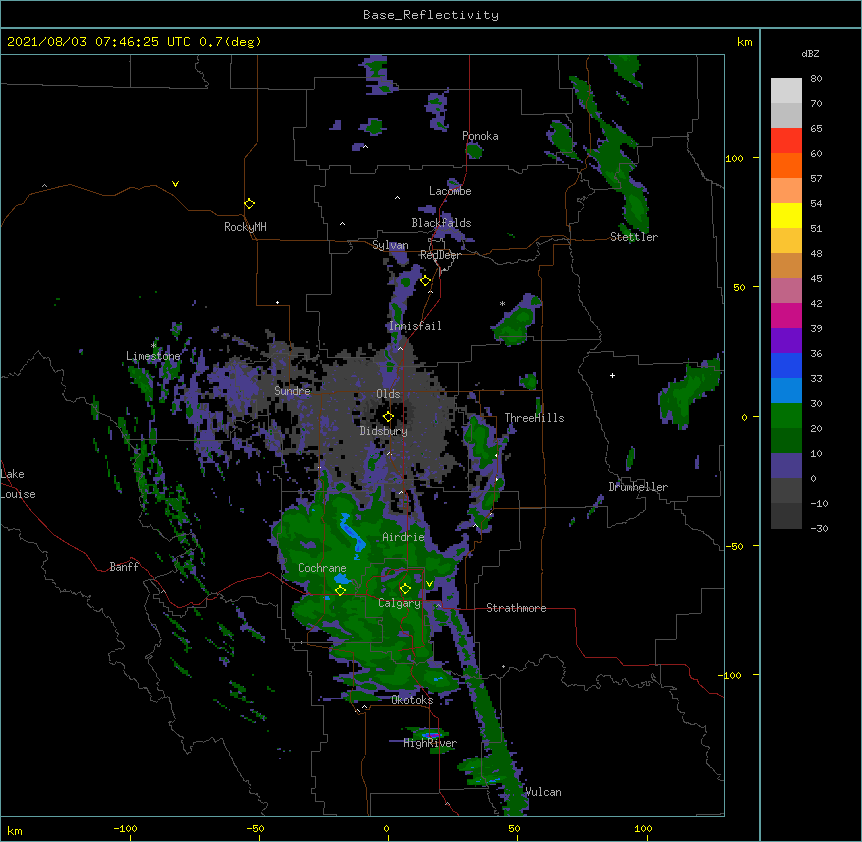Click the Cochrane city label
The width and height of the screenshot is (862, 842).
tap(322, 568)
